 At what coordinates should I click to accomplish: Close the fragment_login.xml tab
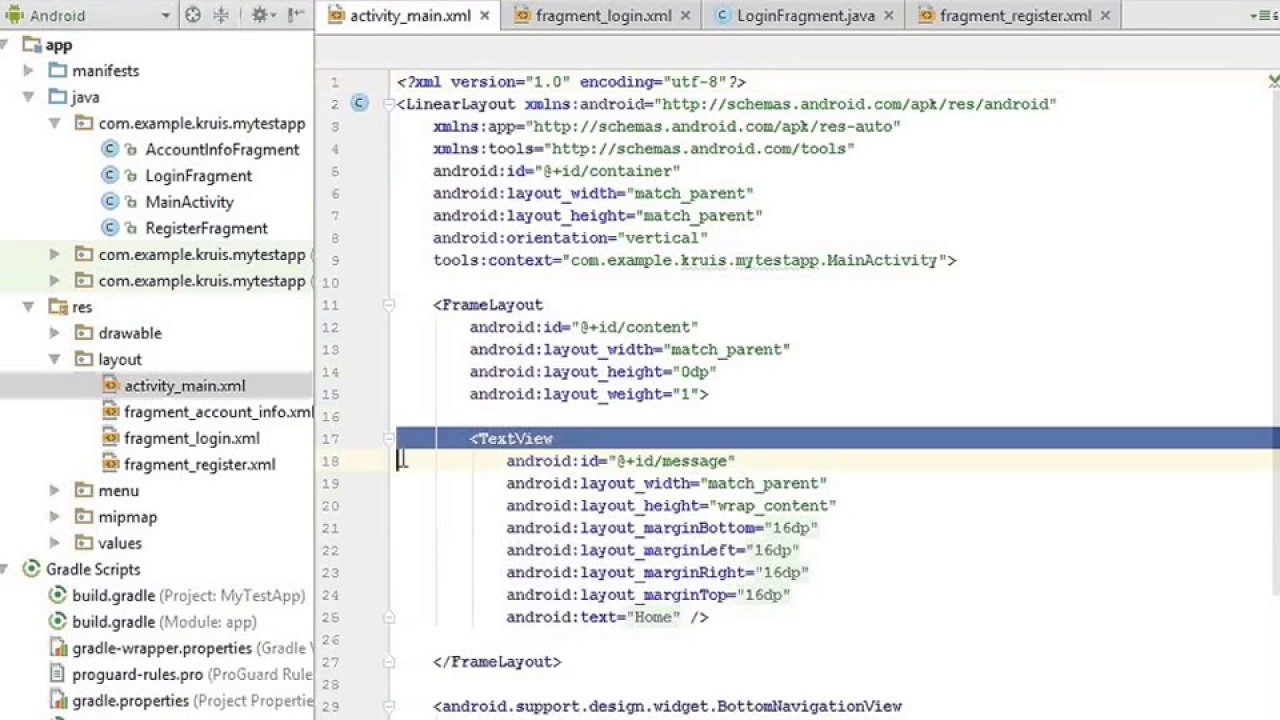[685, 16]
